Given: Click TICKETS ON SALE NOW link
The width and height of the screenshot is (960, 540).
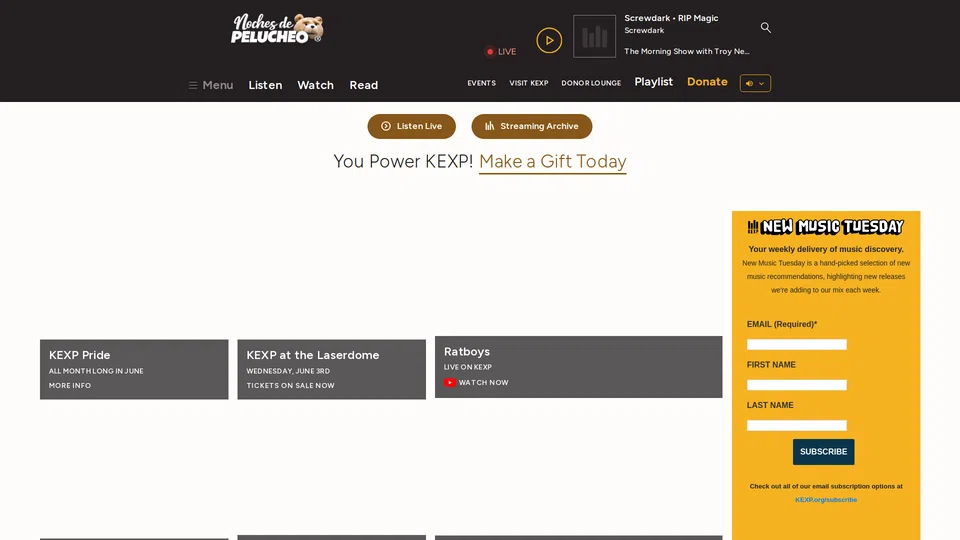Looking at the screenshot, I should pyautogui.click(x=290, y=386).
